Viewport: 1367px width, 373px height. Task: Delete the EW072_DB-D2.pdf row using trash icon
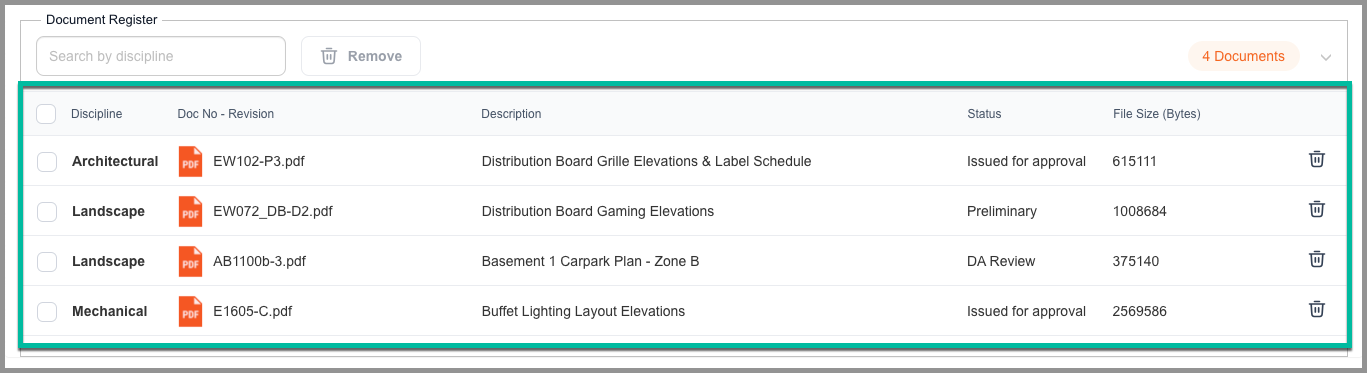tap(1317, 209)
